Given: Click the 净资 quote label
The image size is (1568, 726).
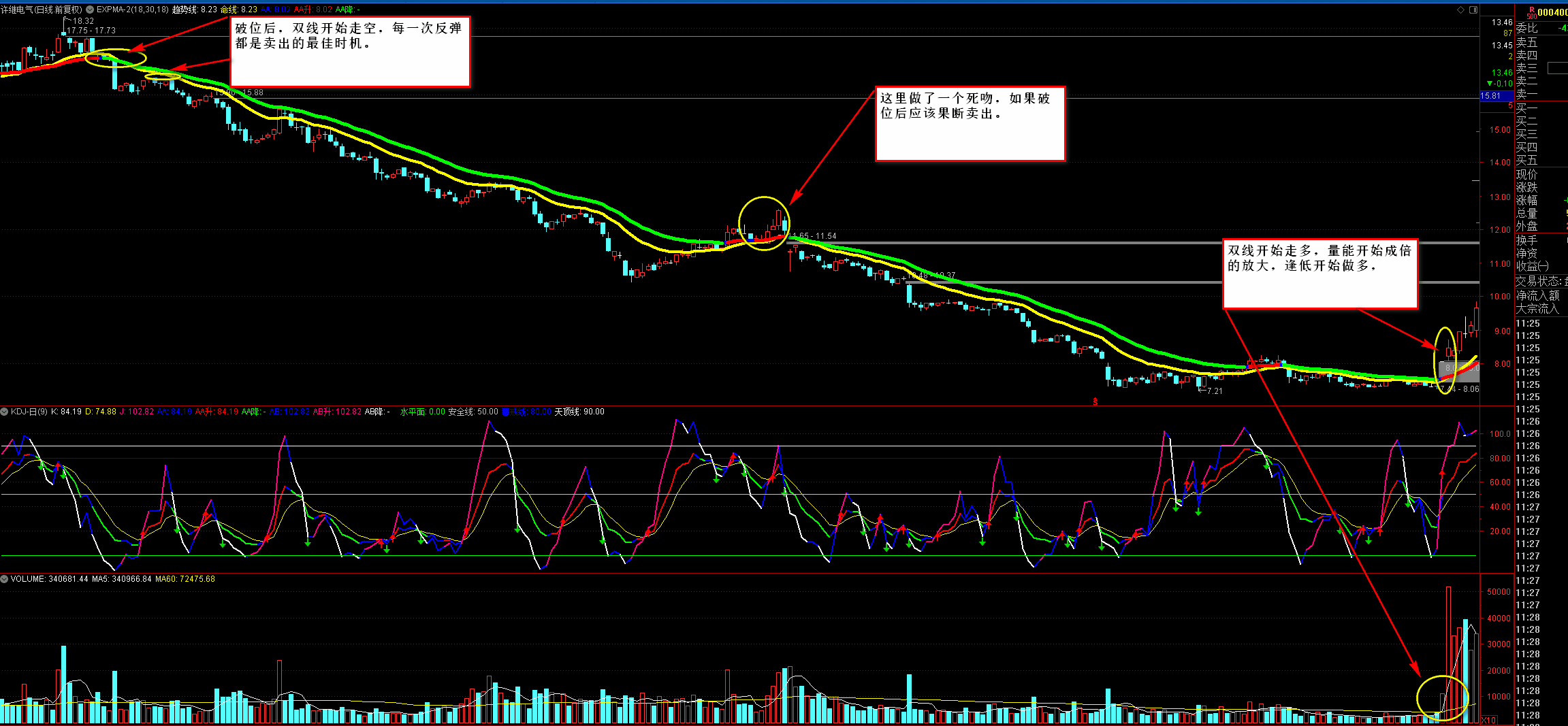Looking at the screenshot, I should pos(1527,252).
